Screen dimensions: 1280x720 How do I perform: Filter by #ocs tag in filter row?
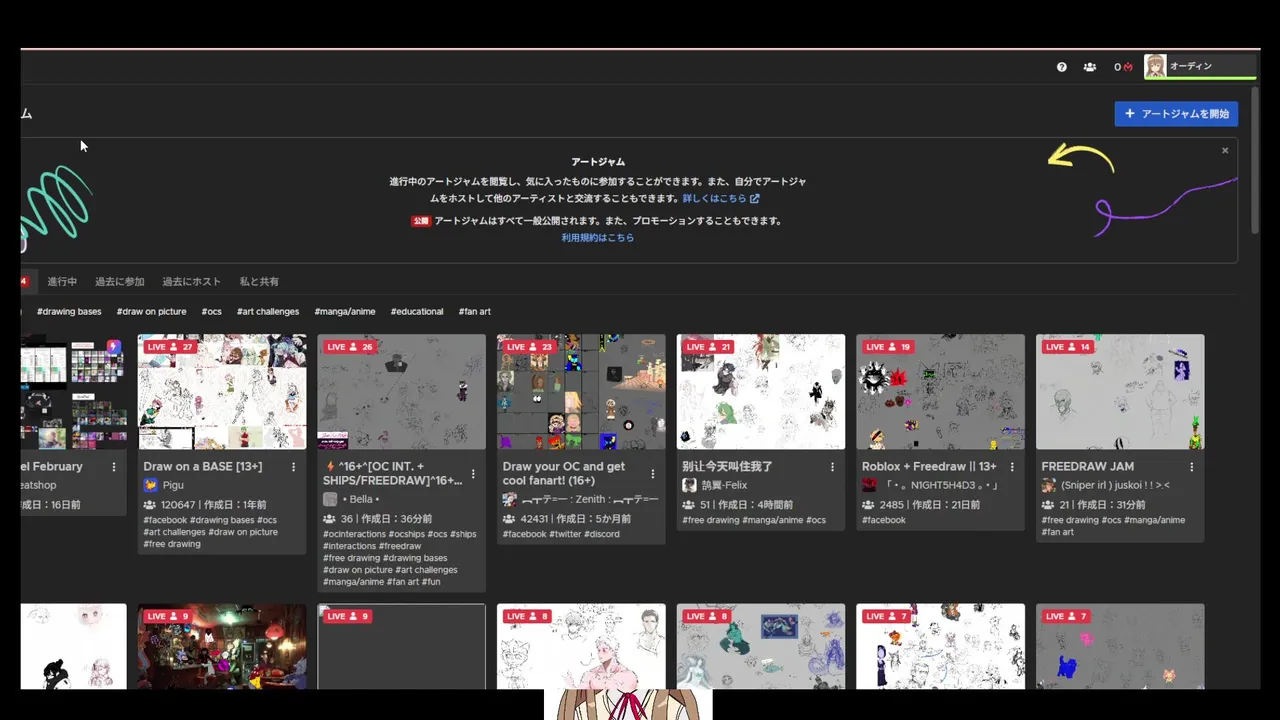[x=212, y=312]
